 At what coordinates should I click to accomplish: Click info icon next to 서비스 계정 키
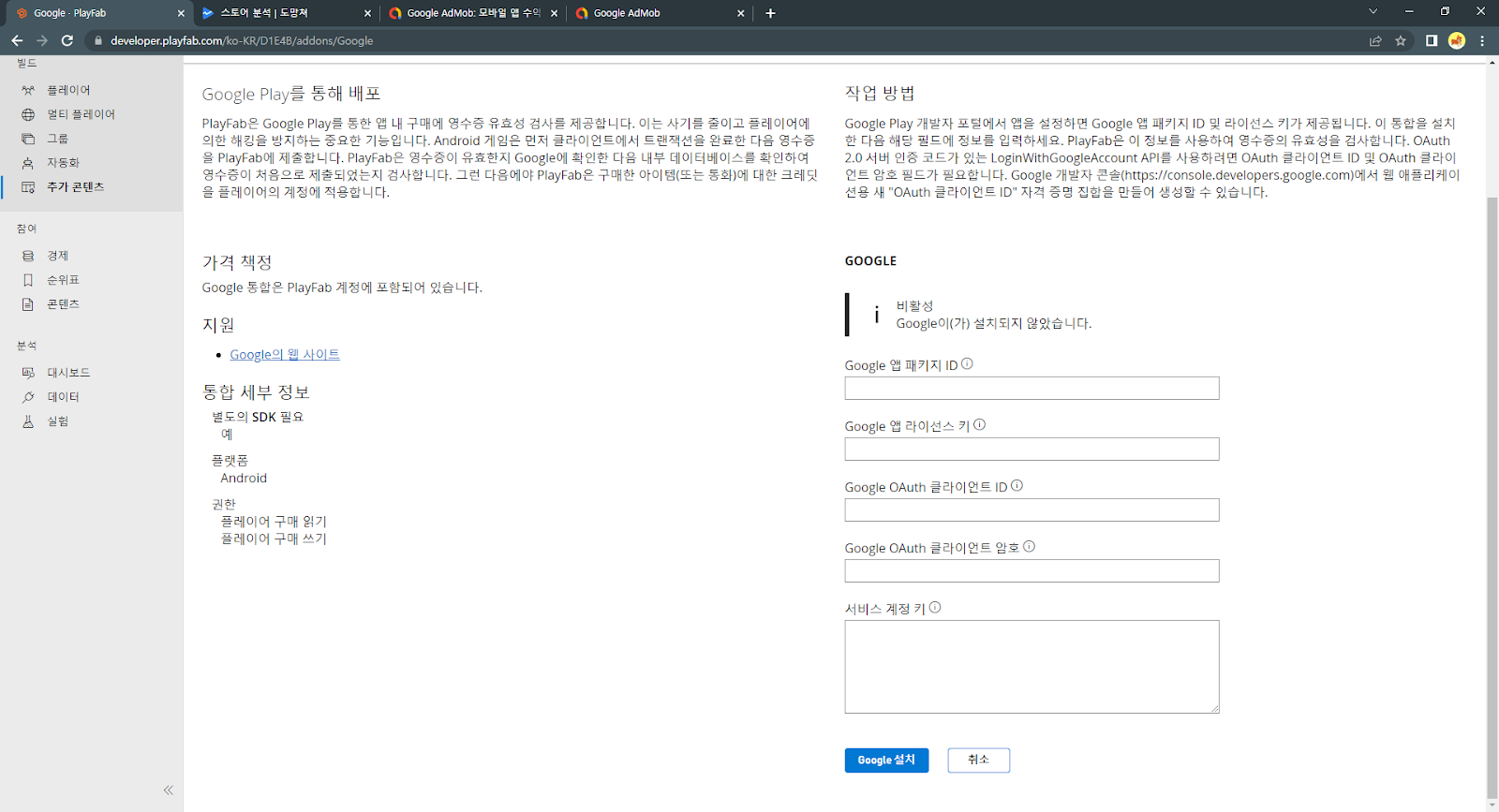point(935,608)
